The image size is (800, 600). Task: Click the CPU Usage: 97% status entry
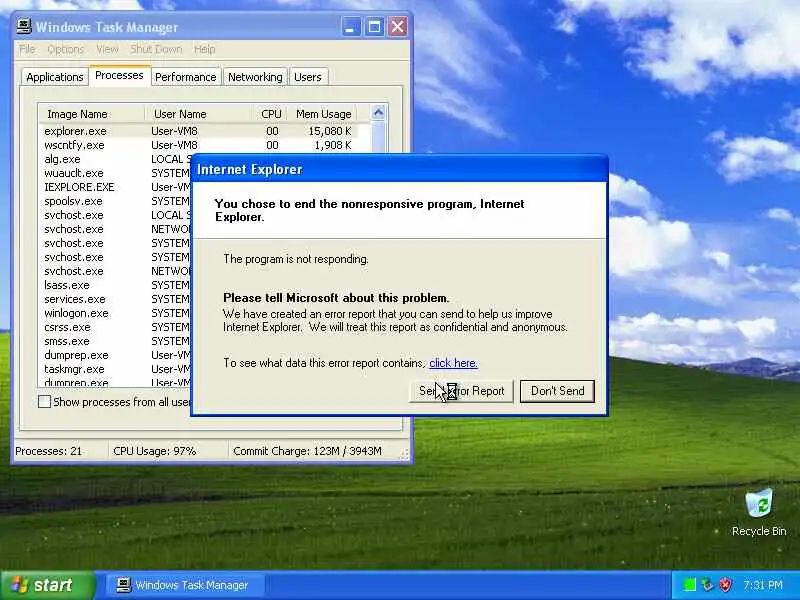[155, 451]
